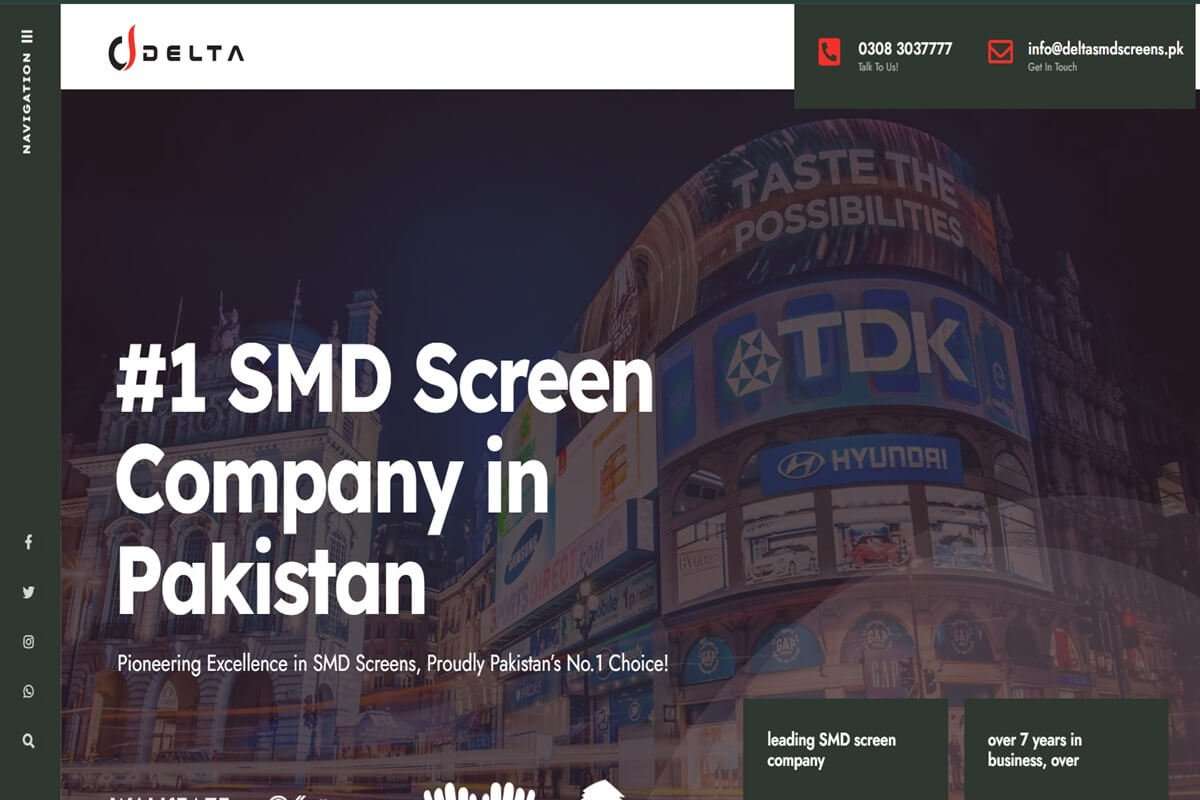Click the "Talk To Us!" text

[878, 67]
